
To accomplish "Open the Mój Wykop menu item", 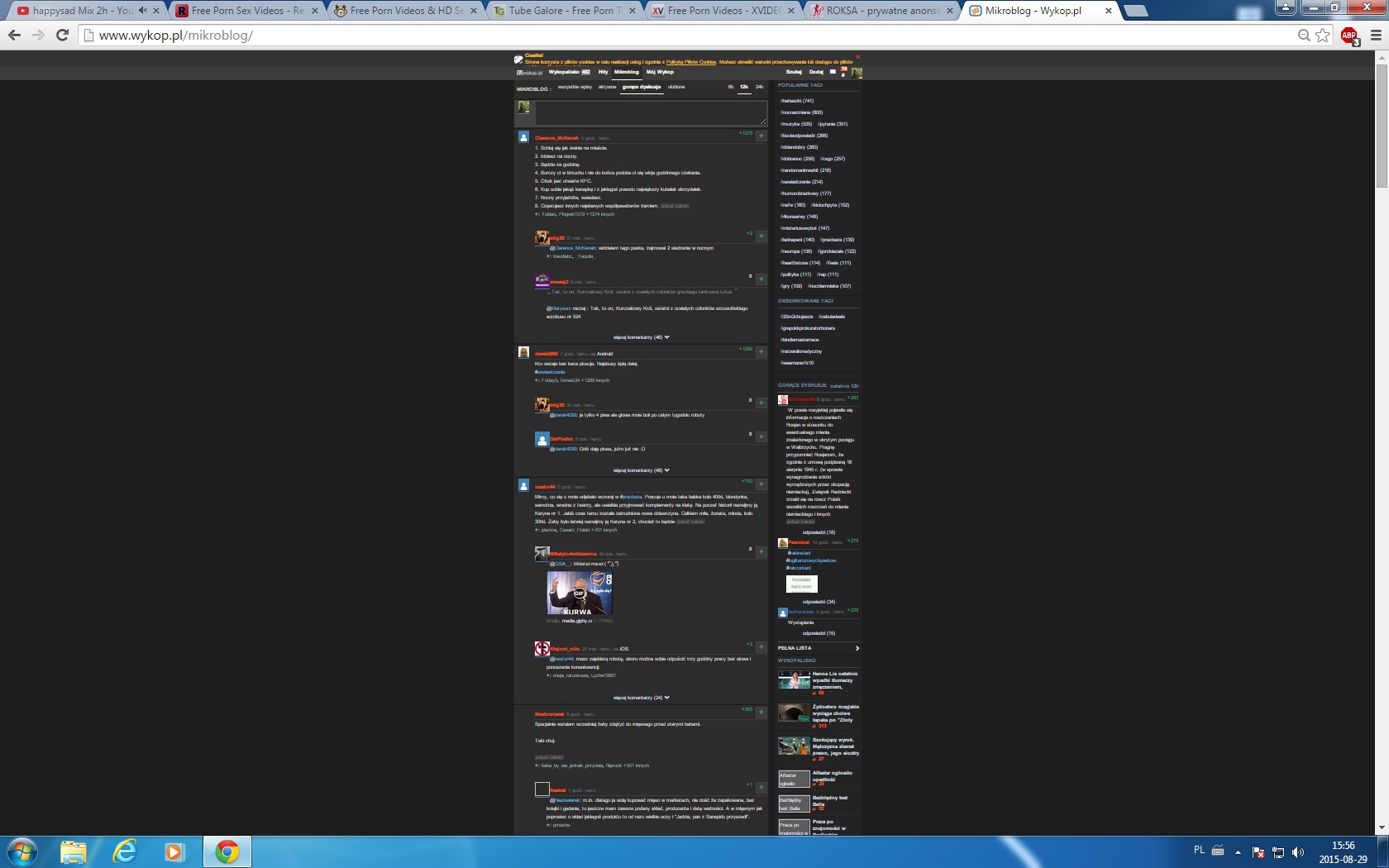I will [660, 72].
